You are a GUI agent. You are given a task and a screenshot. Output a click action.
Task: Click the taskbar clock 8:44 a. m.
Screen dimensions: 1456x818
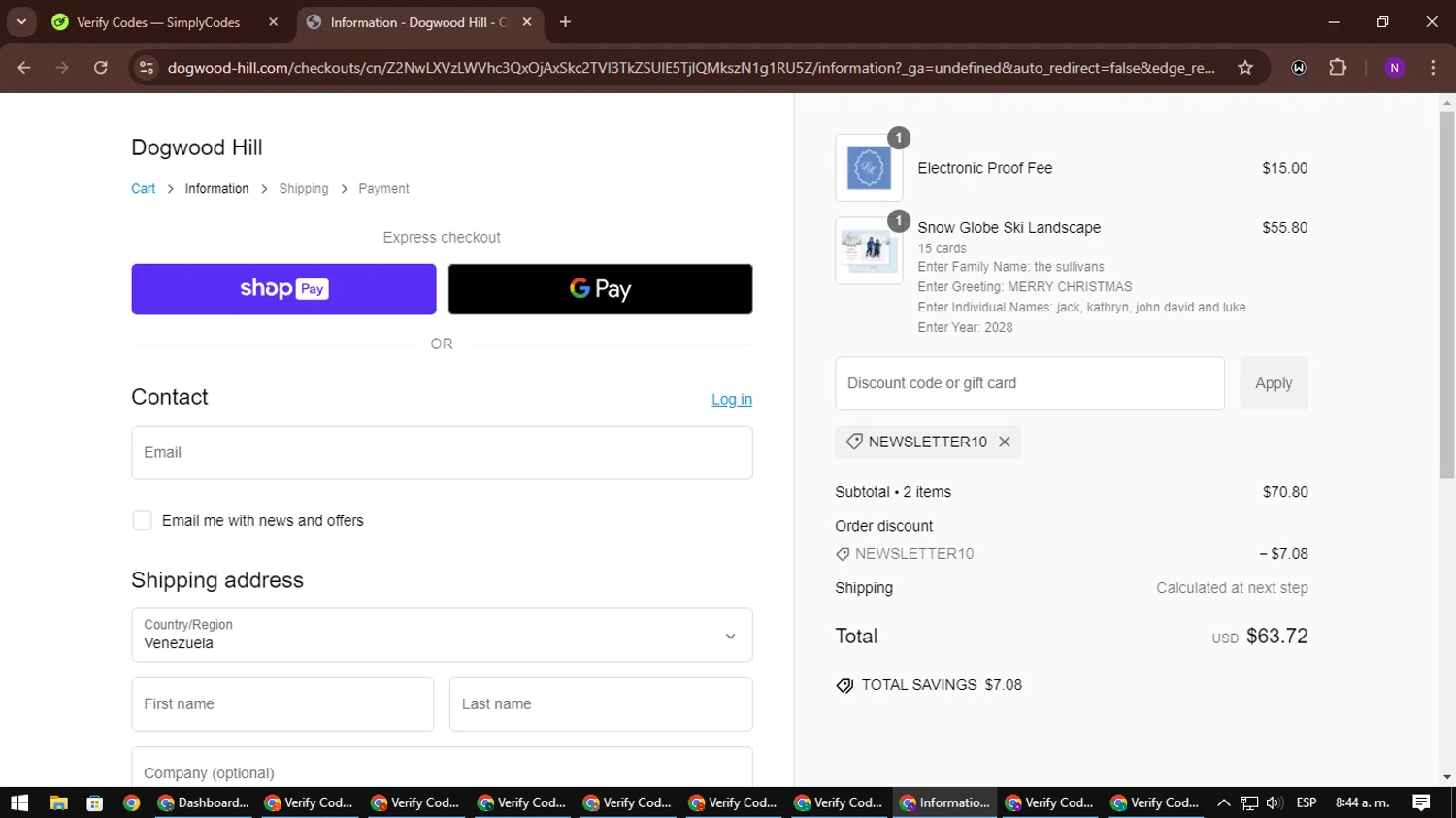[x=1362, y=802]
